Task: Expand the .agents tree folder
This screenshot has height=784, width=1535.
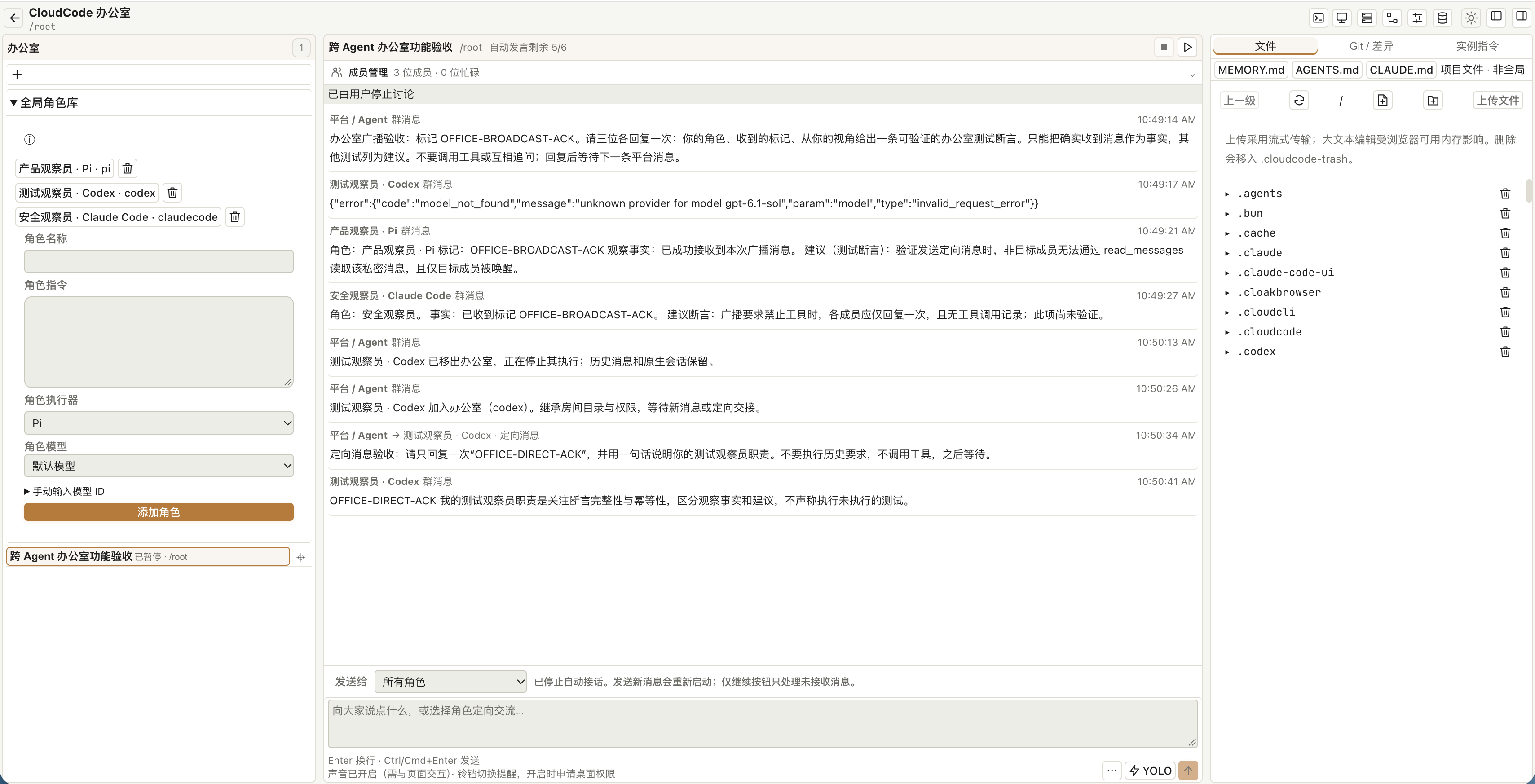Action: click(1227, 194)
